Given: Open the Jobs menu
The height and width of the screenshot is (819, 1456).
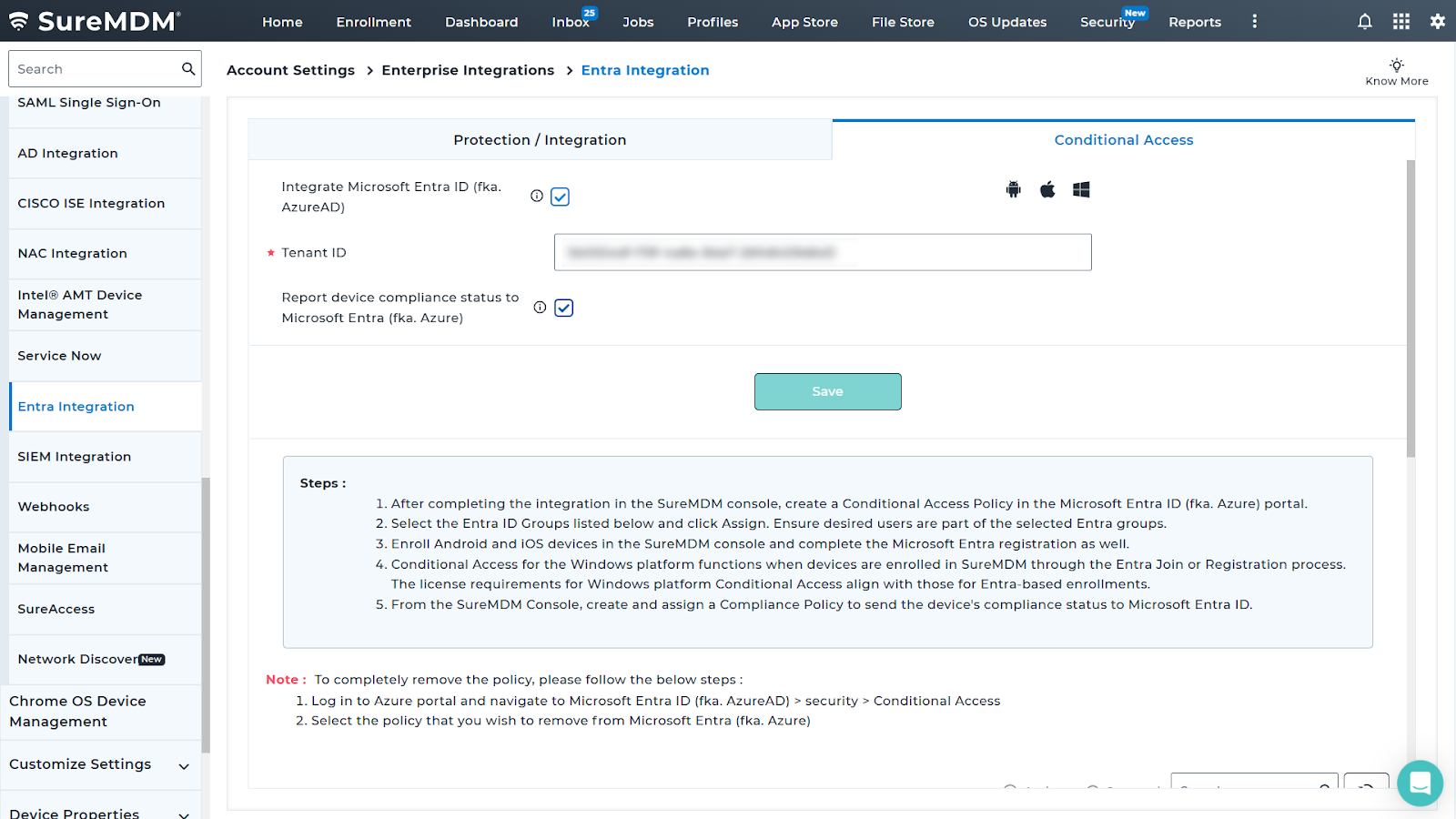Looking at the screenshot, I should [638, 22].
